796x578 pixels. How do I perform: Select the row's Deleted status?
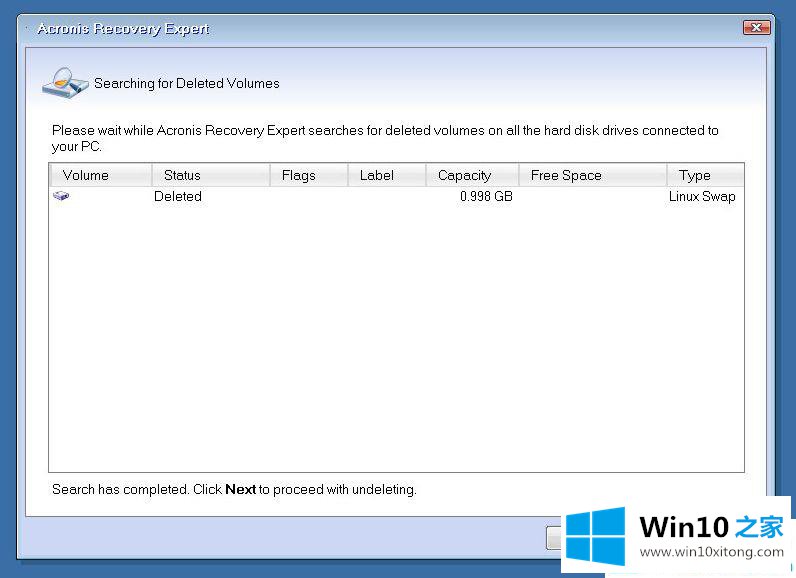178,196
